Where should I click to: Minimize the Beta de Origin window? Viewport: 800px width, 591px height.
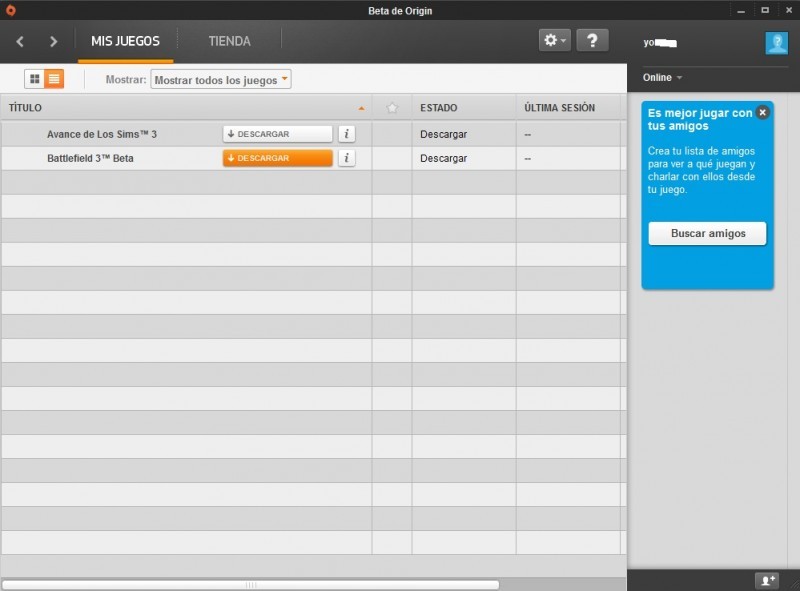[741, 11]
